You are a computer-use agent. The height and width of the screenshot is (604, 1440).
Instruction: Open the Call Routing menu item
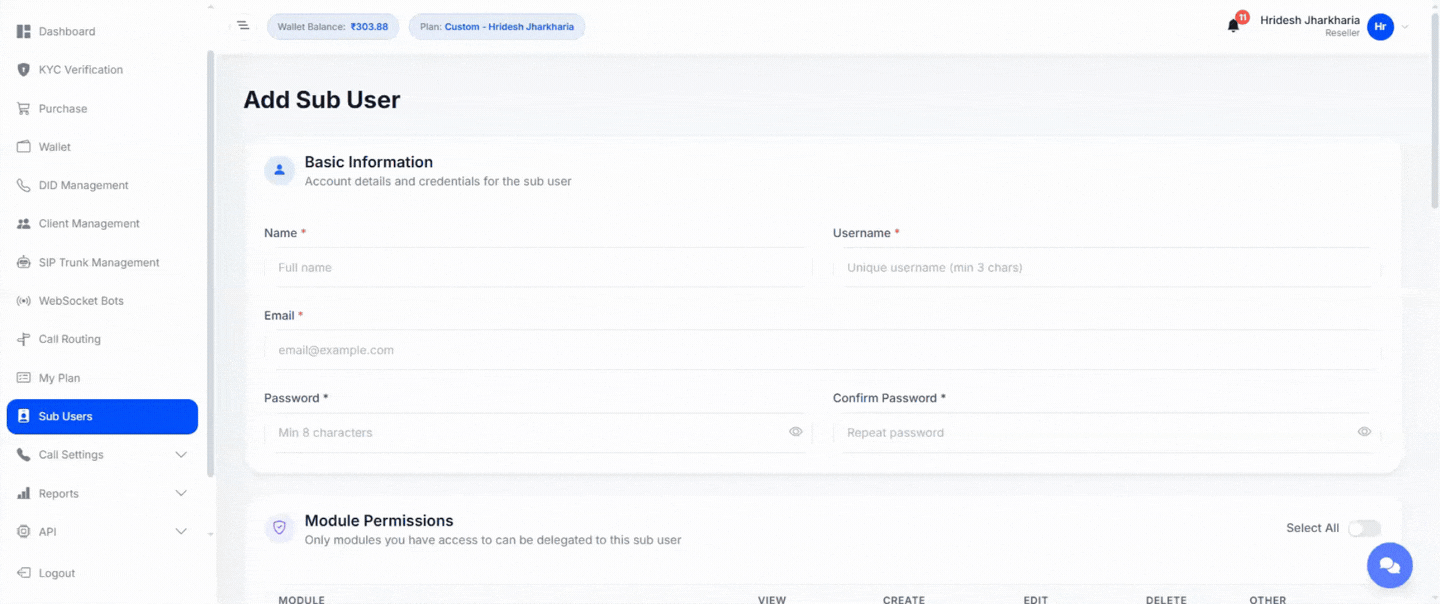[x=102, y=340]
